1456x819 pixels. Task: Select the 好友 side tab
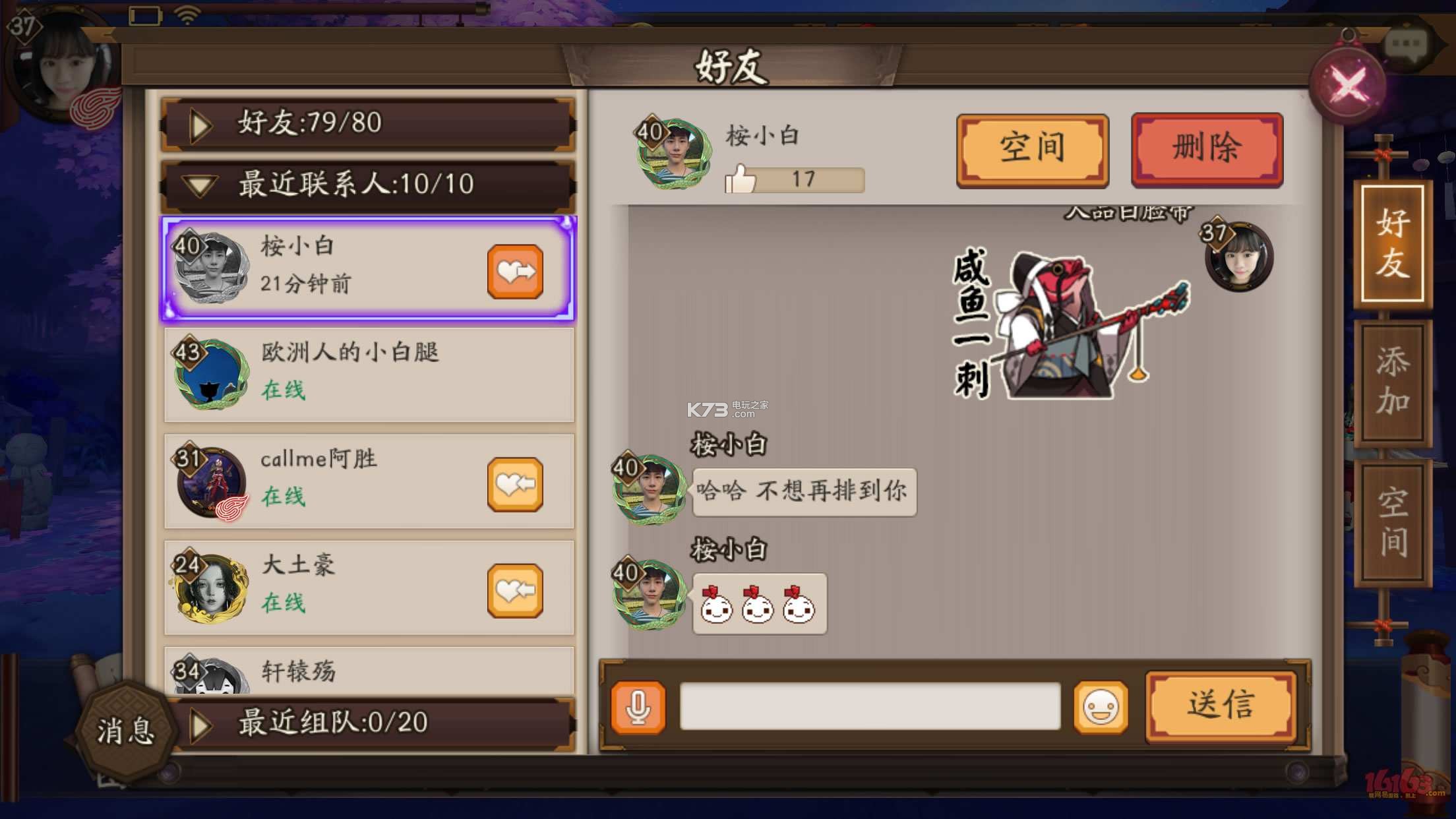[1393, 243]
